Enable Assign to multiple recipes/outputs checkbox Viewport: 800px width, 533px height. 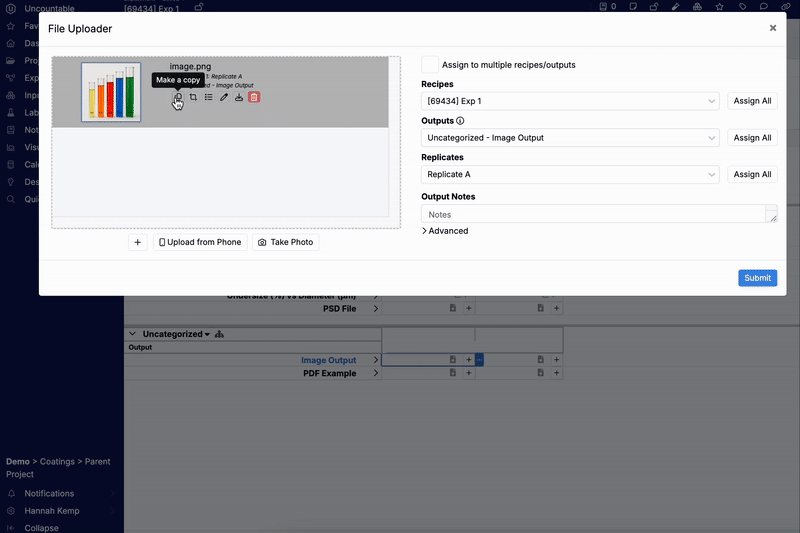[430, 64]
